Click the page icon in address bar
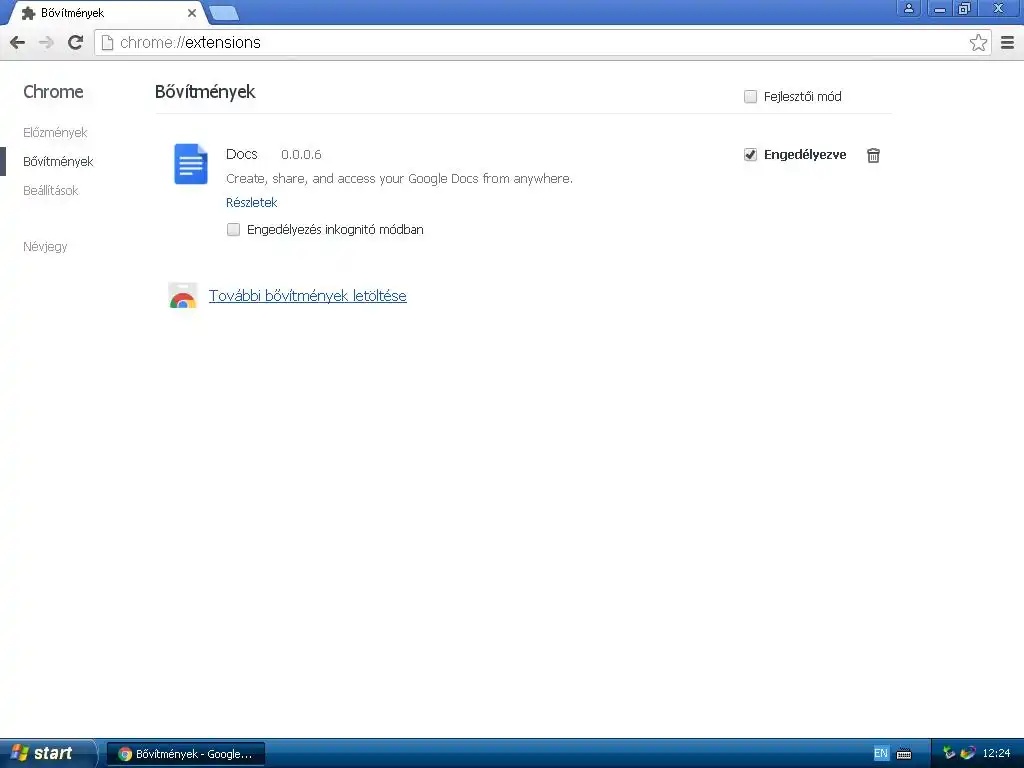The width and height of the screenshot is (1024, 768). click(108, 42)
